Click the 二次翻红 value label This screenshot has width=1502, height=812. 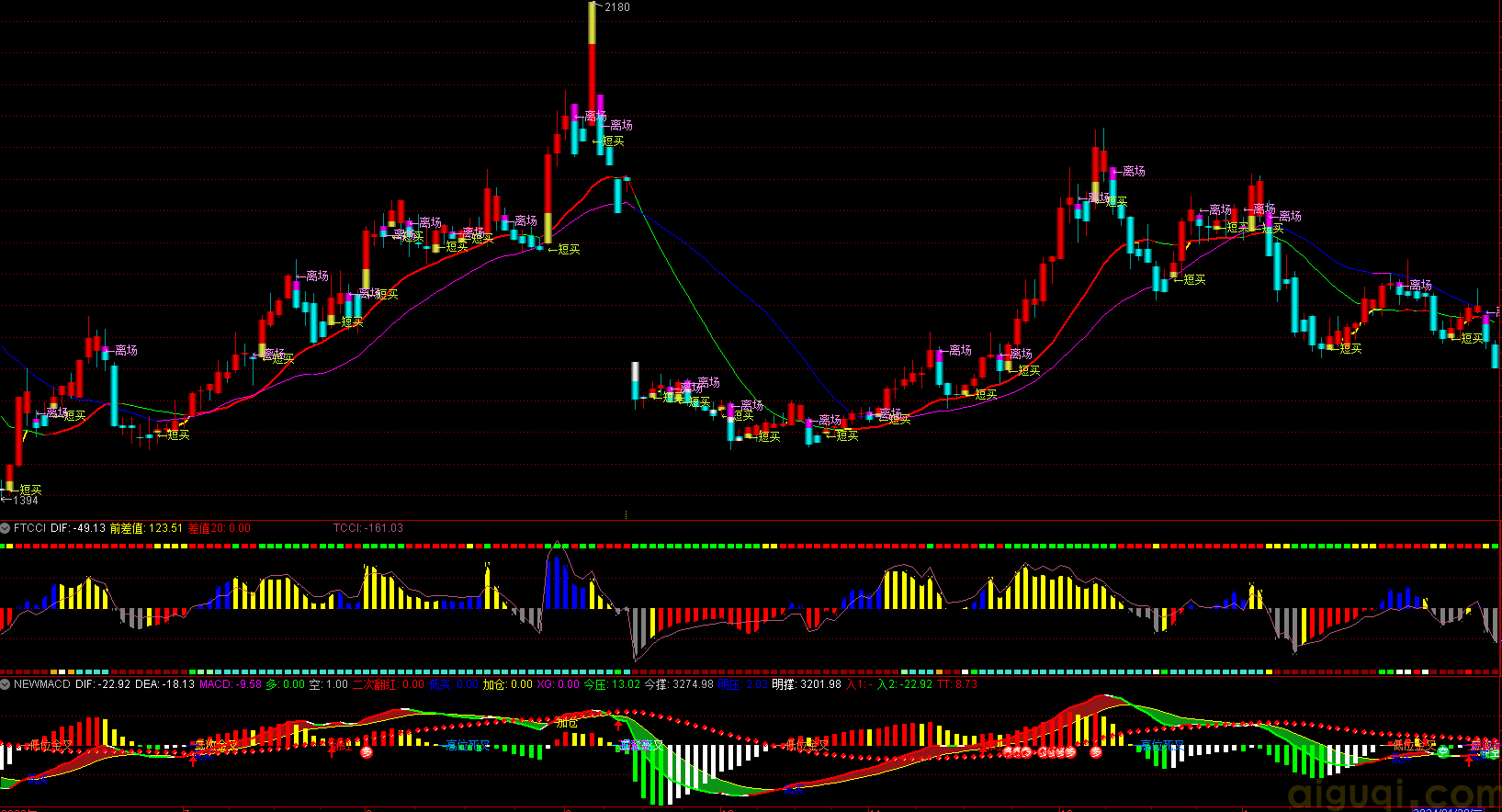(389, 684)
